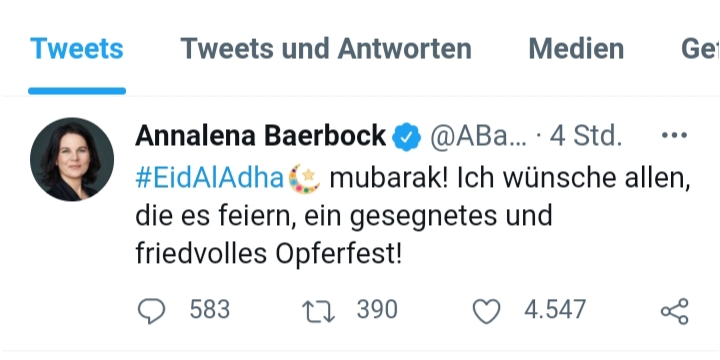This screenshot has width=720, height=360.
Task: Click the 390 retweets count
Action: tap(377, 309)
